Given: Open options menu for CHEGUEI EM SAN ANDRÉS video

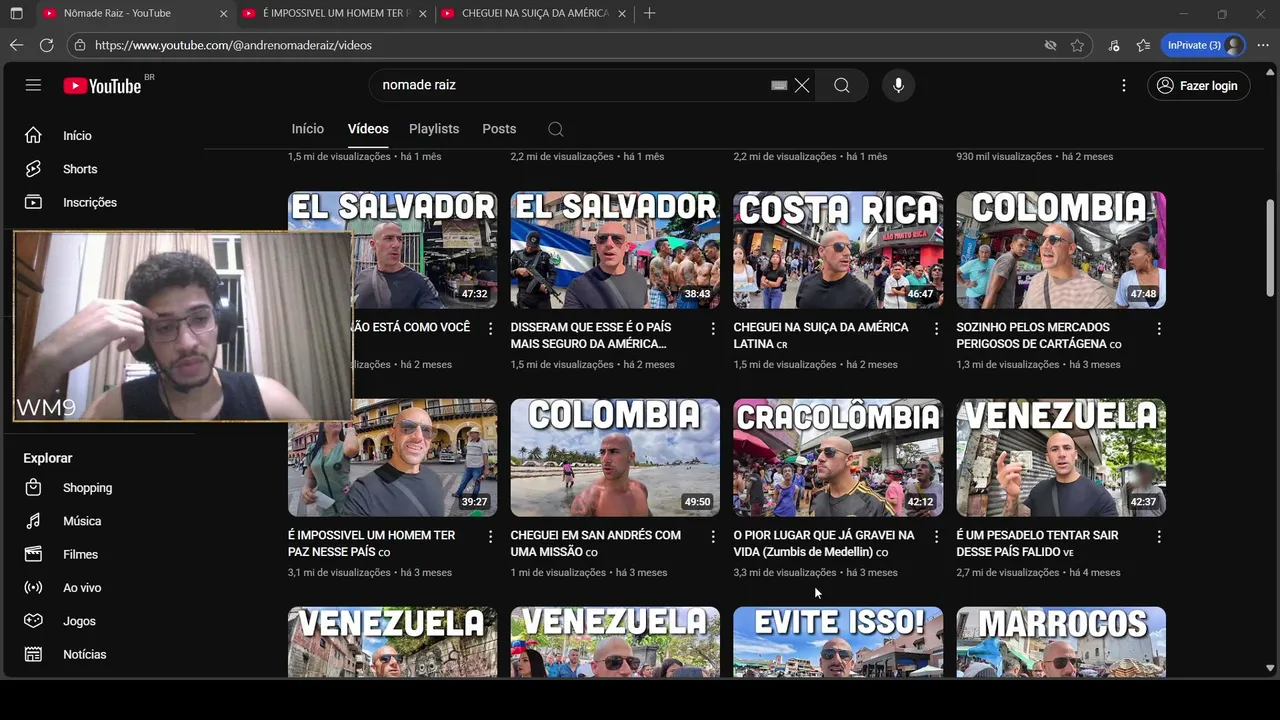Looking at the screenshot, I should pos(713,536).
